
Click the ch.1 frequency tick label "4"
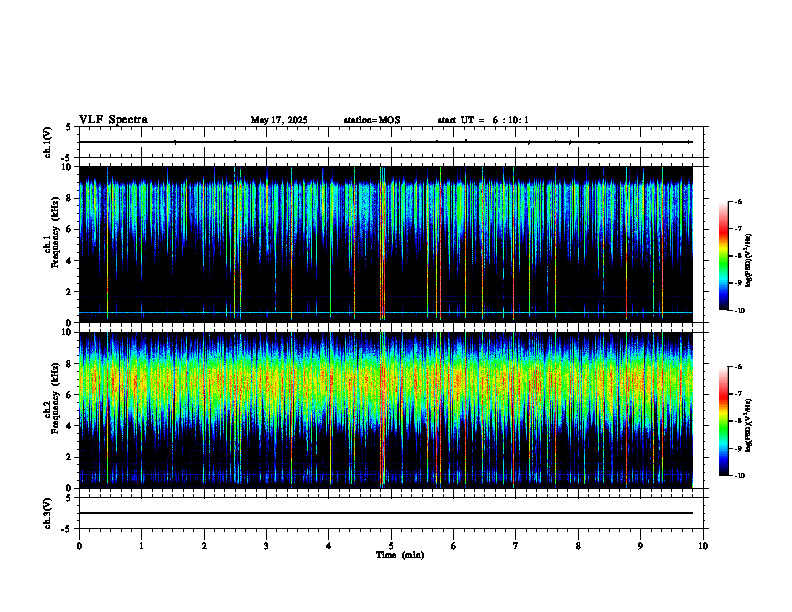click(x=70, y=261)
